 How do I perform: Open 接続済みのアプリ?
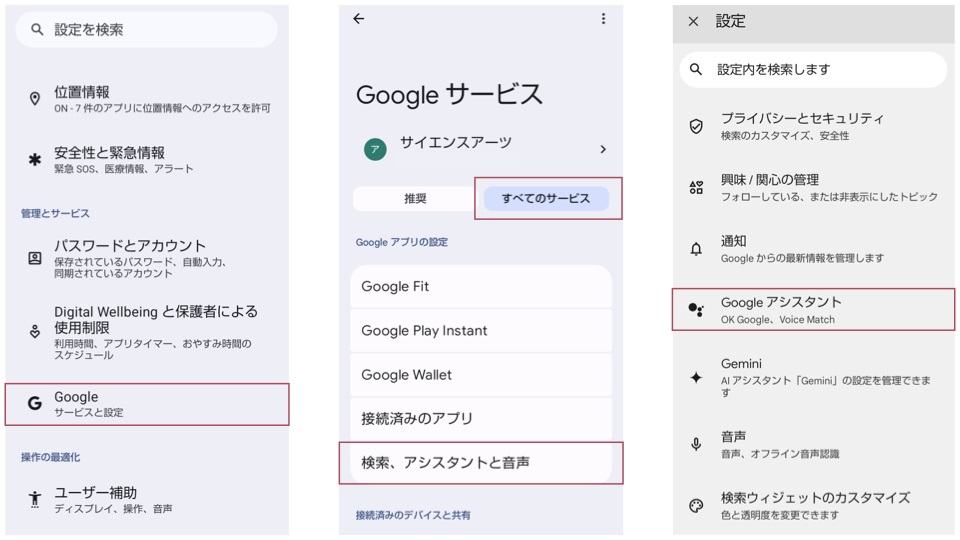pyautogui.click(x=481, y=419)
